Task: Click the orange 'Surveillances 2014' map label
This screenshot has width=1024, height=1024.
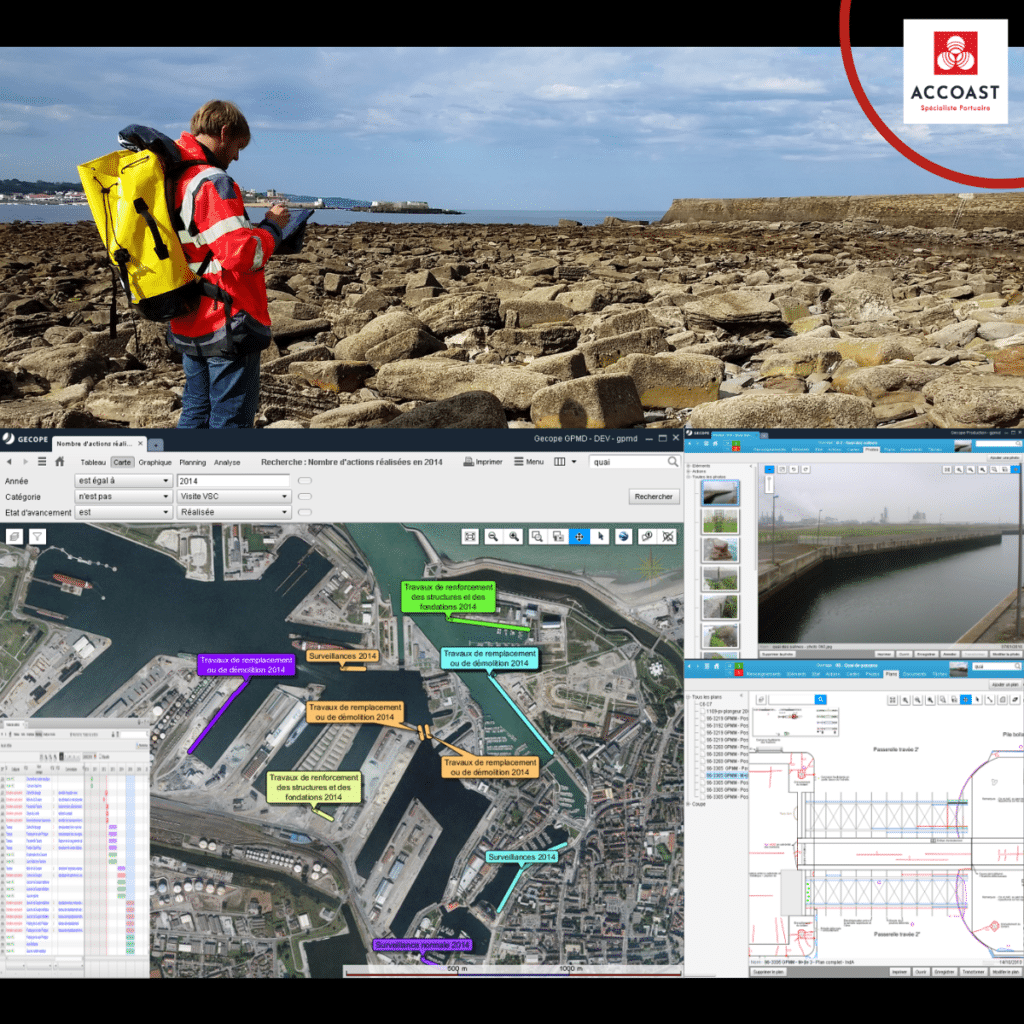Action: click(343, 656)
